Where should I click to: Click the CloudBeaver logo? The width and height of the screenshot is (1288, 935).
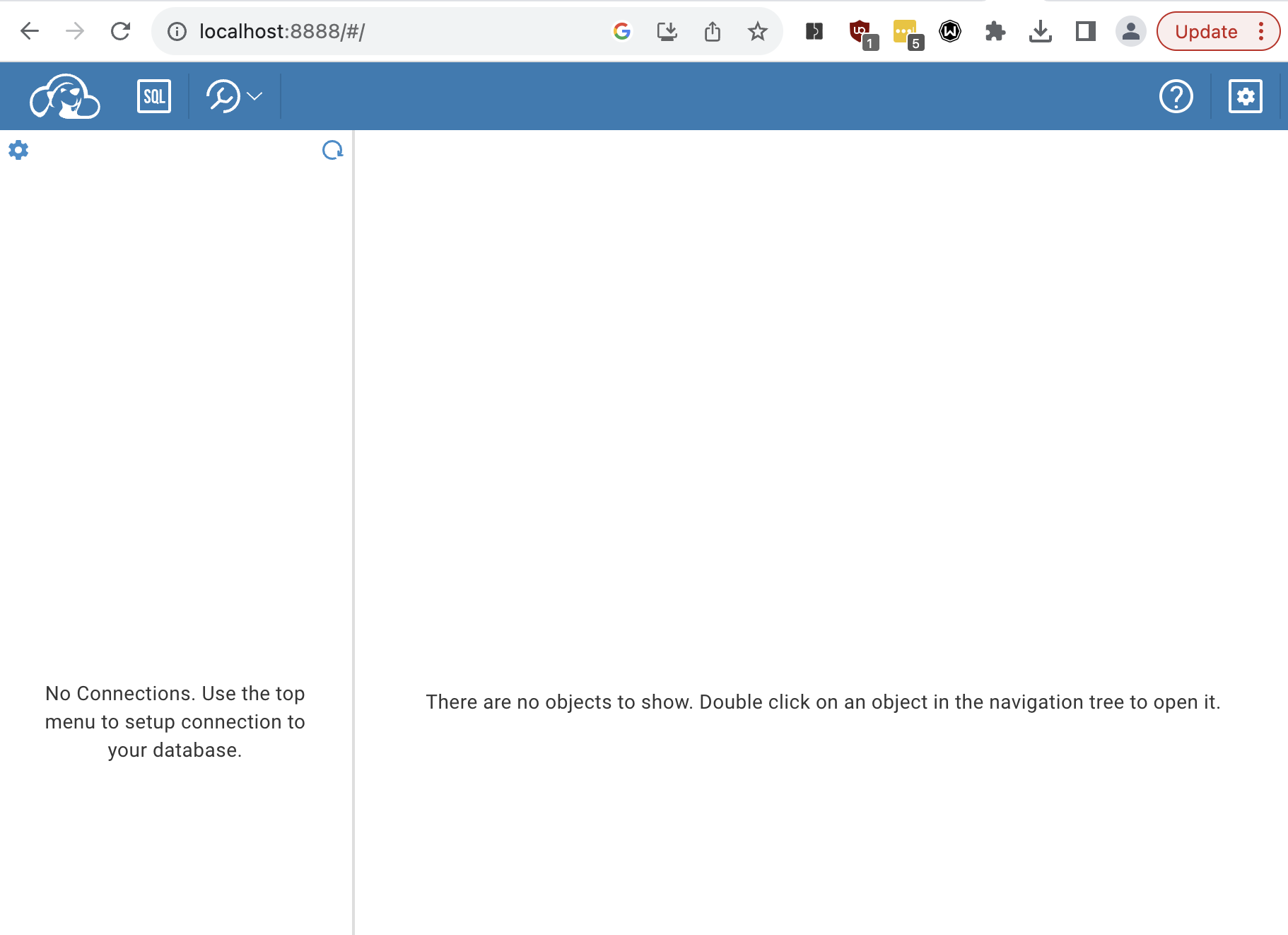coord(64,96)
